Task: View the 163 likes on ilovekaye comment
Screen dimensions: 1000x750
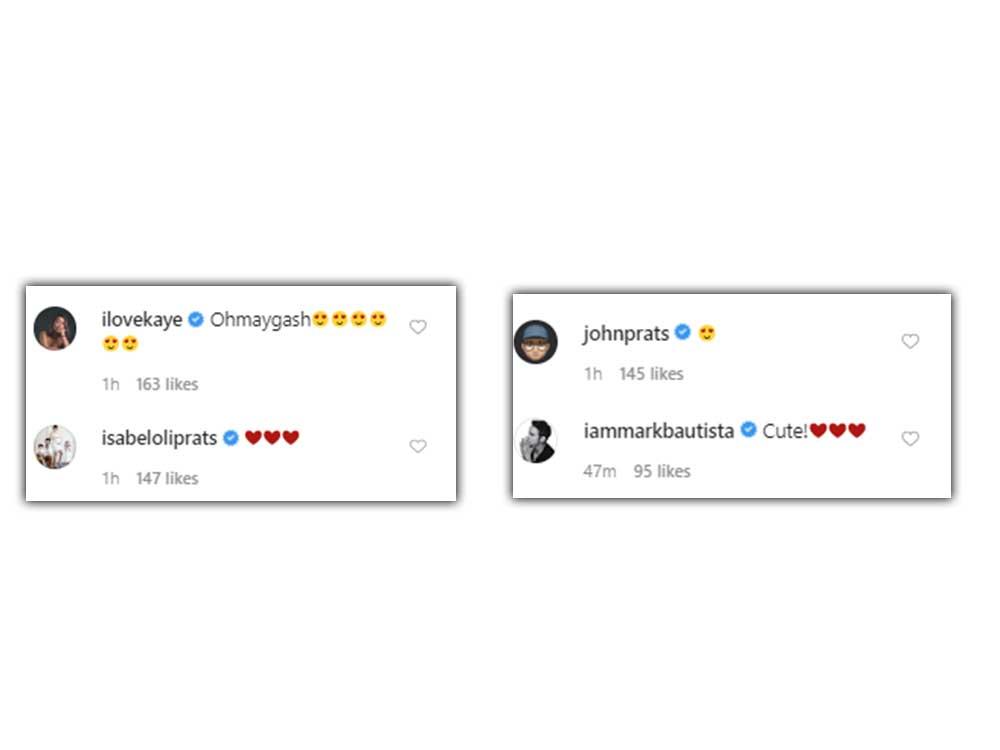Action: coord(167,385)
